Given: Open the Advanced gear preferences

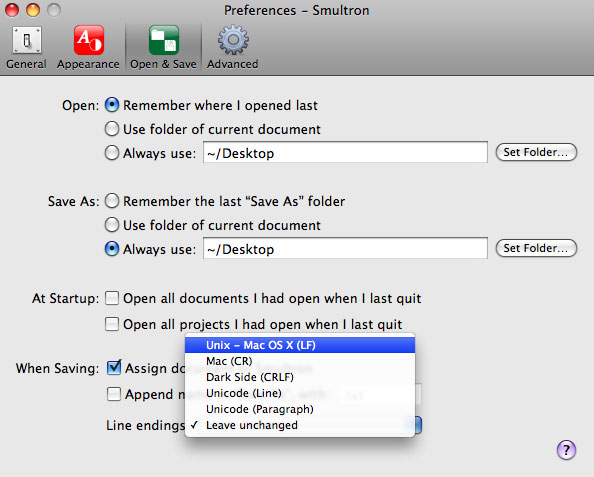Looking at the screenshot, I should tap(233, 48).
